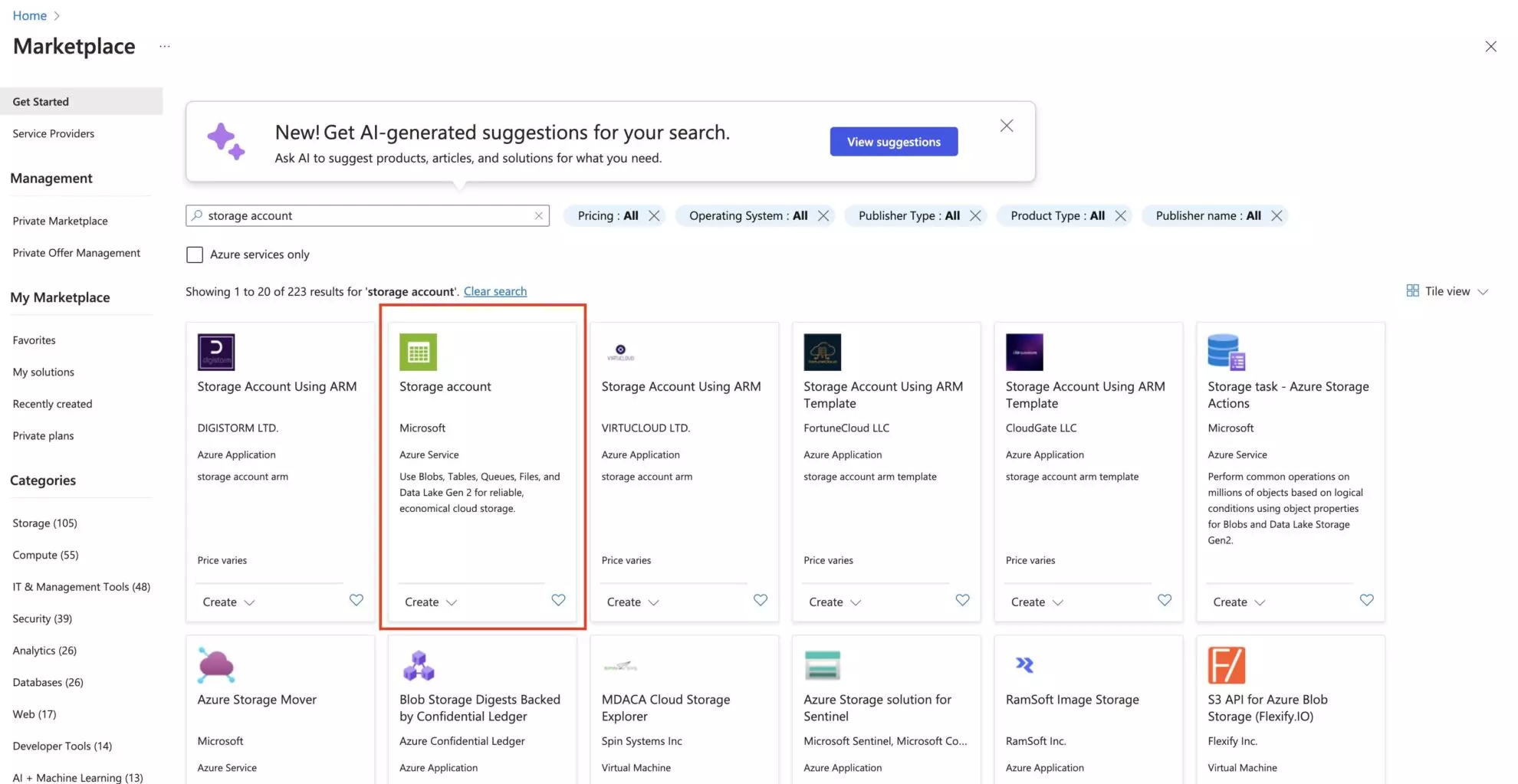Open Private plans
This screenshot has width=1518, height=784.
click(43, 436)
